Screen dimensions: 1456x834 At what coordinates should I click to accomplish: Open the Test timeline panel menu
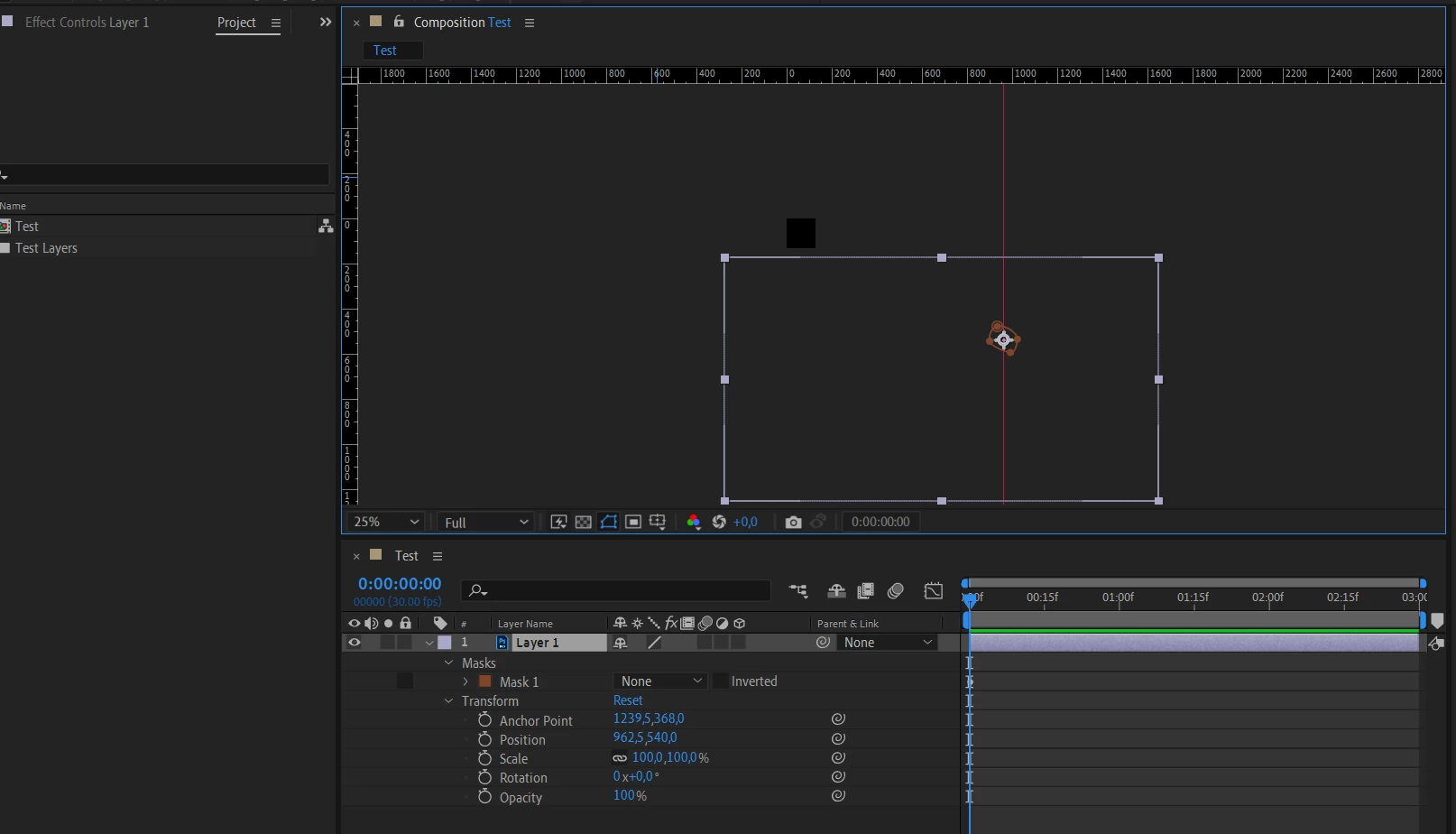[438, 556]
